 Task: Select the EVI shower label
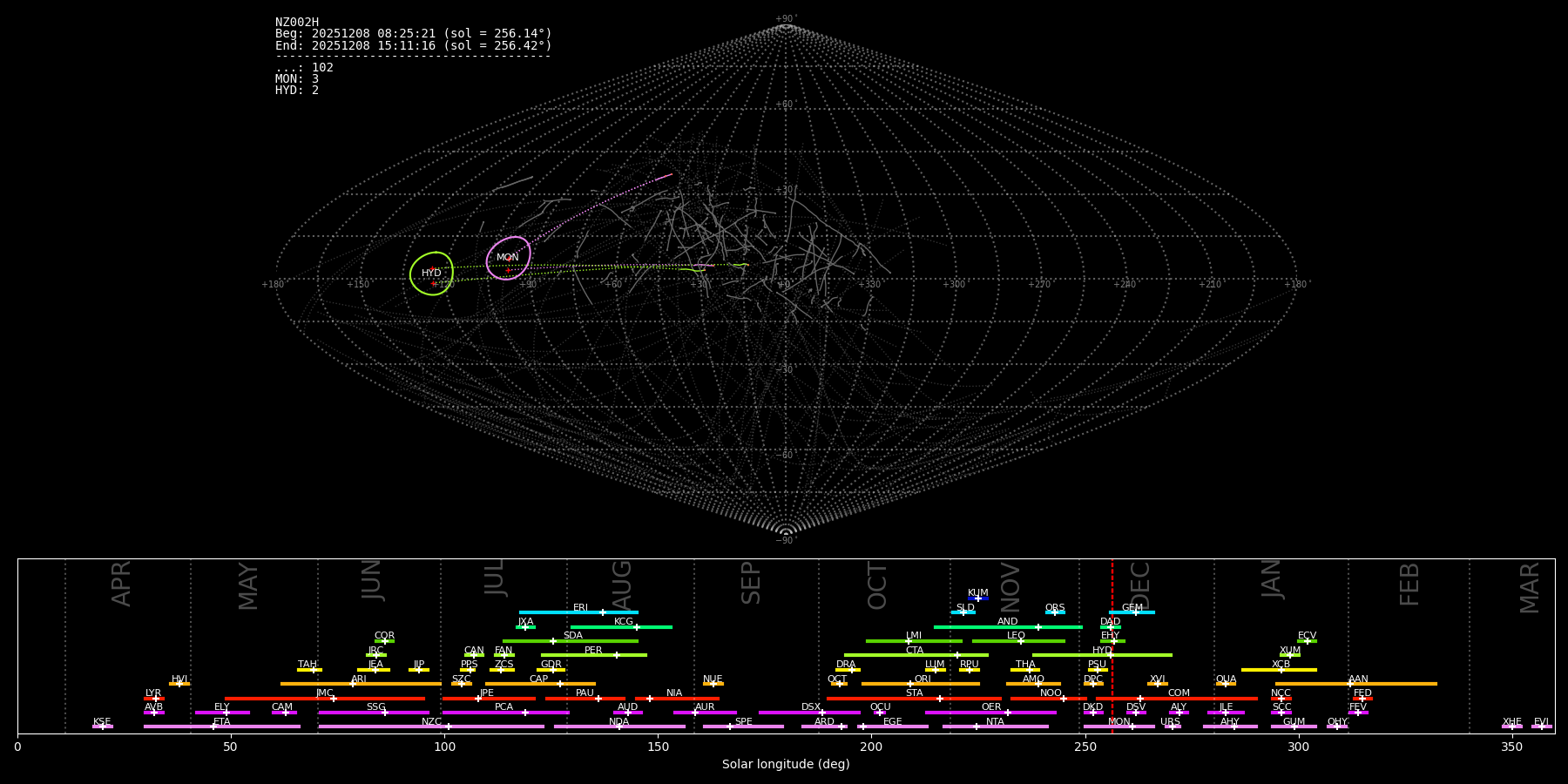(x=1542, y=722)
